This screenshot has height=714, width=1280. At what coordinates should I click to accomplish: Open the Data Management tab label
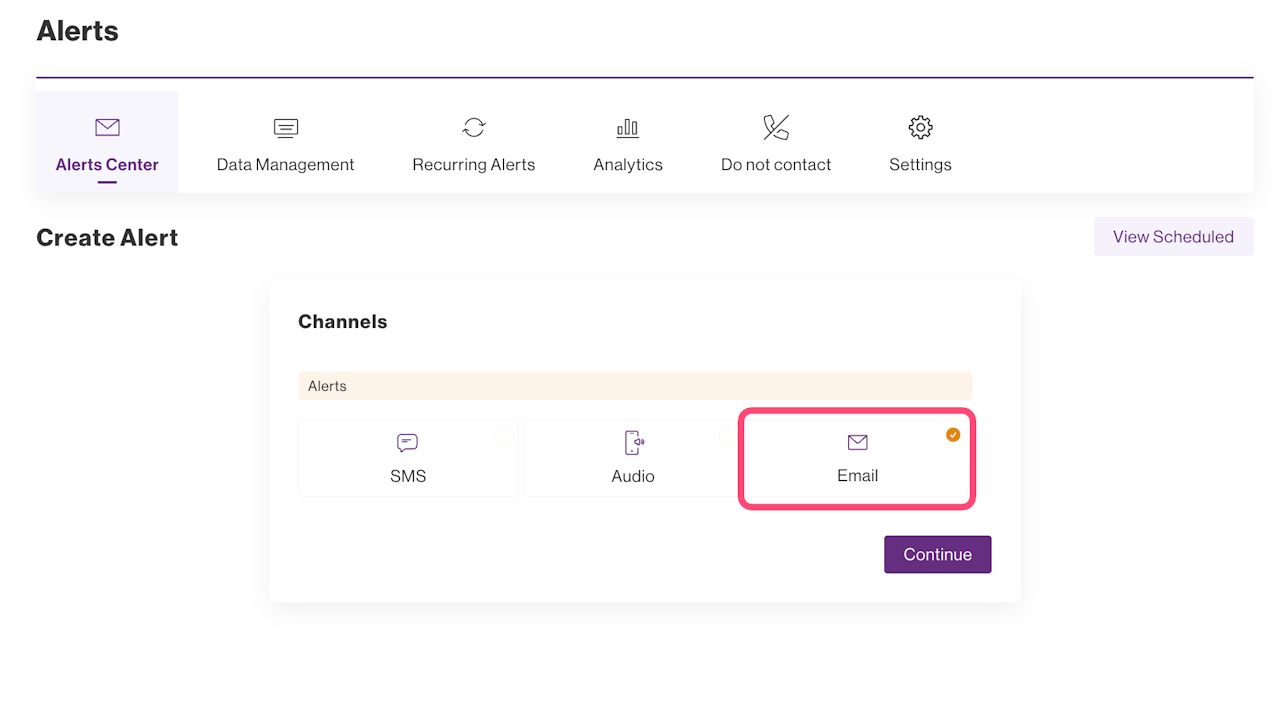(x=286, y=165)
